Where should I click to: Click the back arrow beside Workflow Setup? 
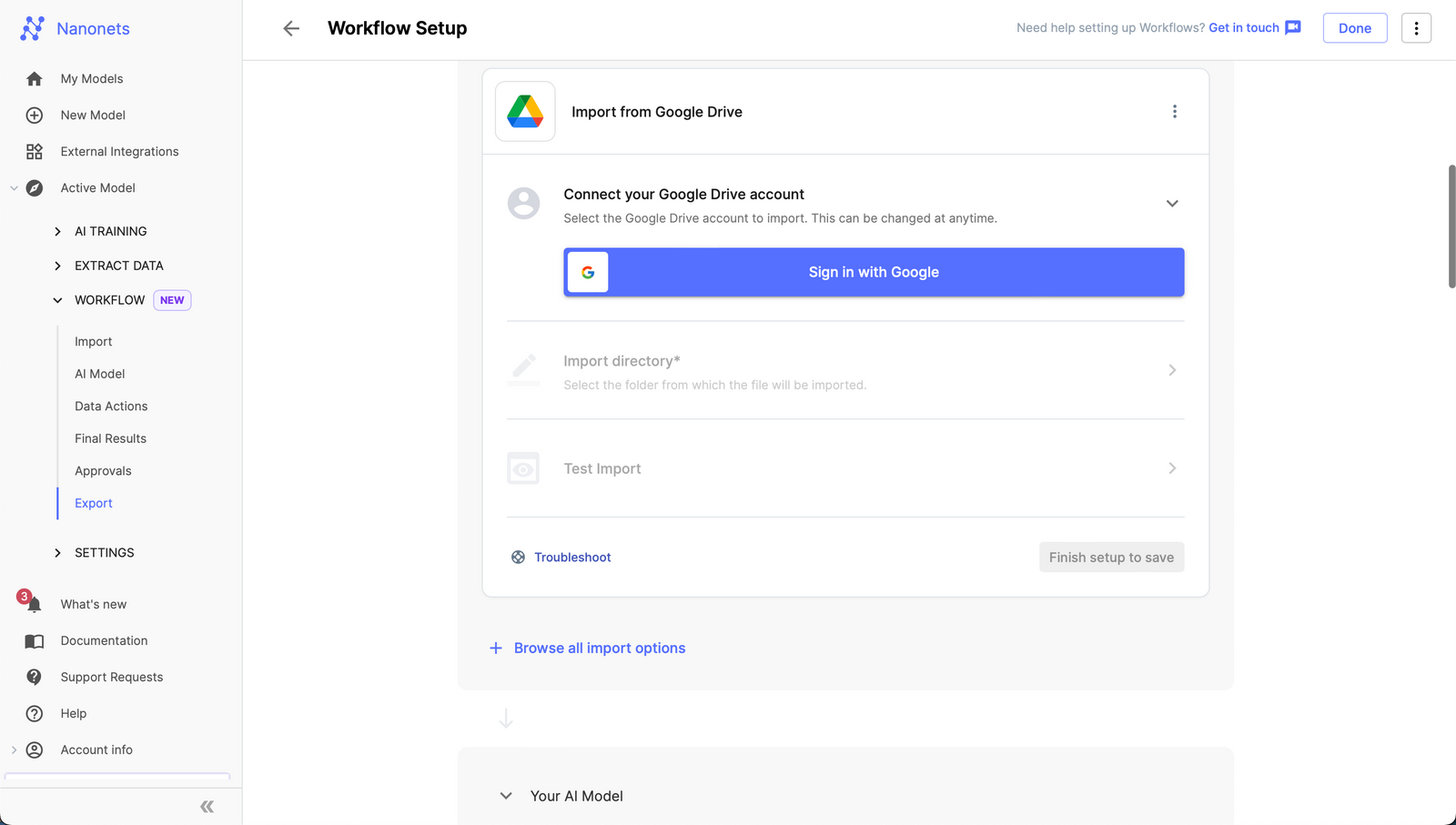[x=291, y=28]
